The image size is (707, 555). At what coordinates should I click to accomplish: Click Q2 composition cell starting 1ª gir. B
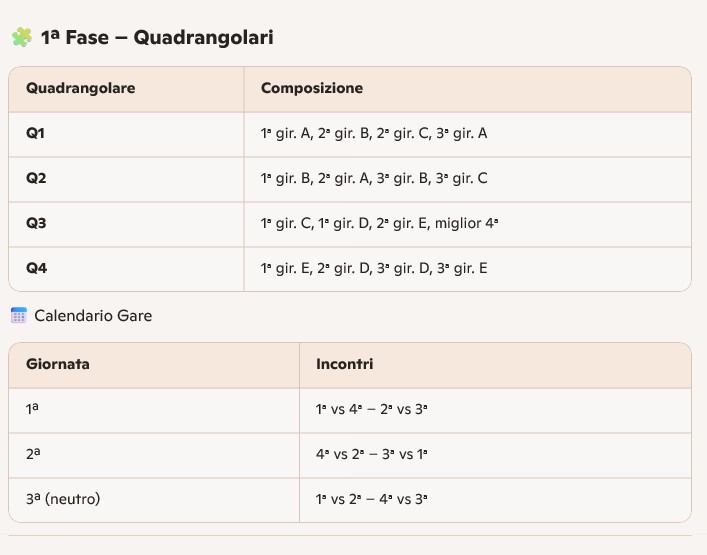point(374,178)
